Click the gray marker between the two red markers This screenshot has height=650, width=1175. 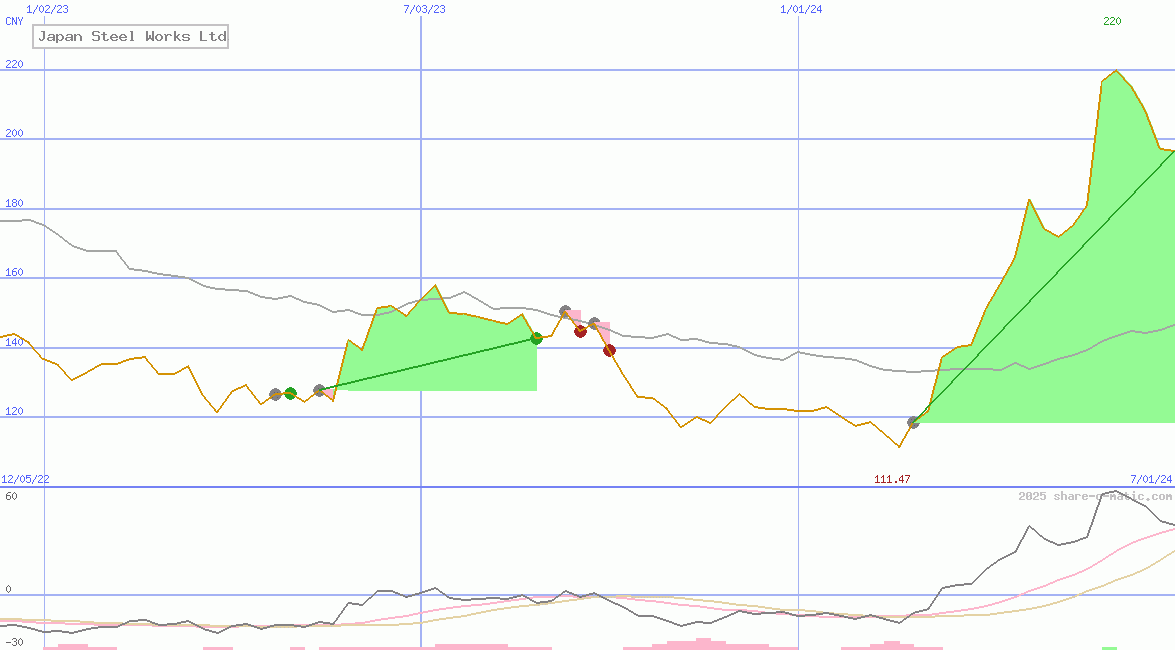(x=594, y=323)
